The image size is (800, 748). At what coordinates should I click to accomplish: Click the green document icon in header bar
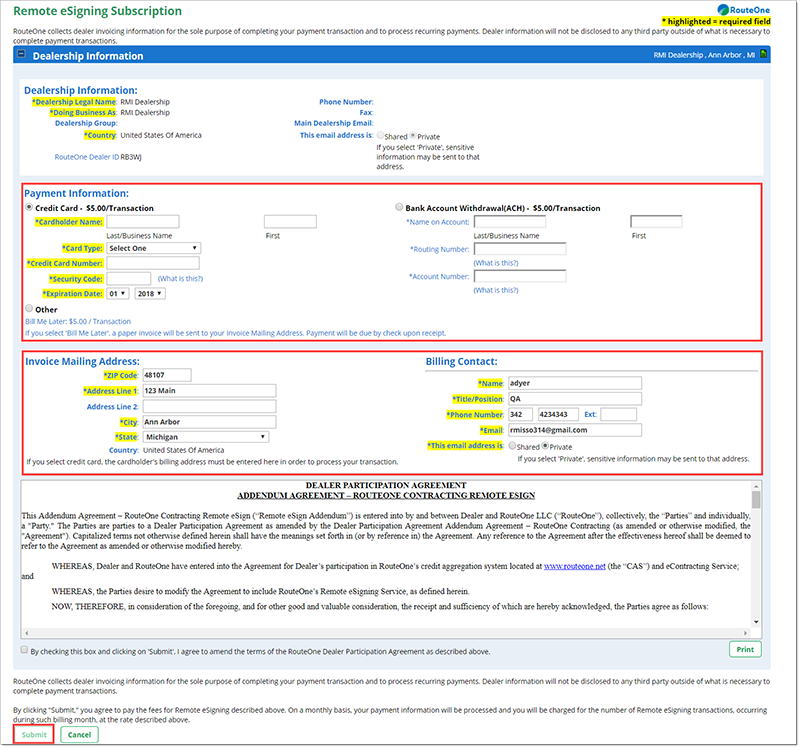coord(764,54)
